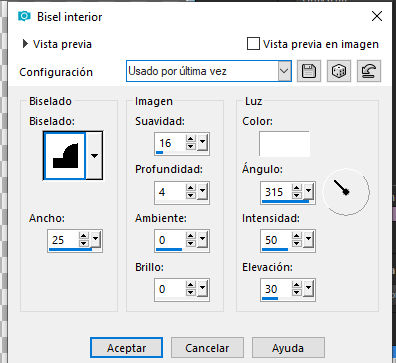Screen dimensions: 396x363
Task: Click the Brillo value field
Action: coord(170,289)
